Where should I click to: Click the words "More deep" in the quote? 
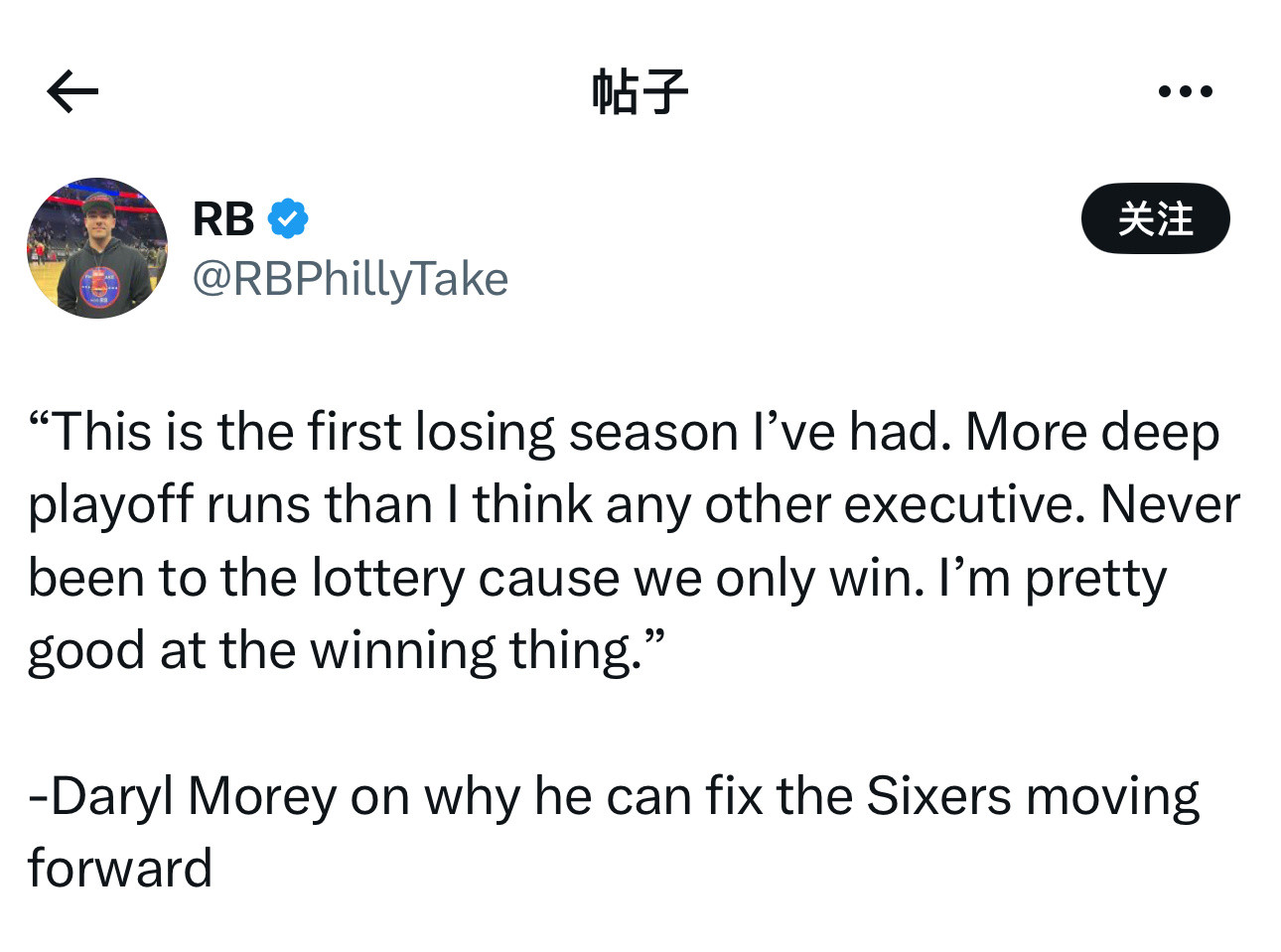1092,433
